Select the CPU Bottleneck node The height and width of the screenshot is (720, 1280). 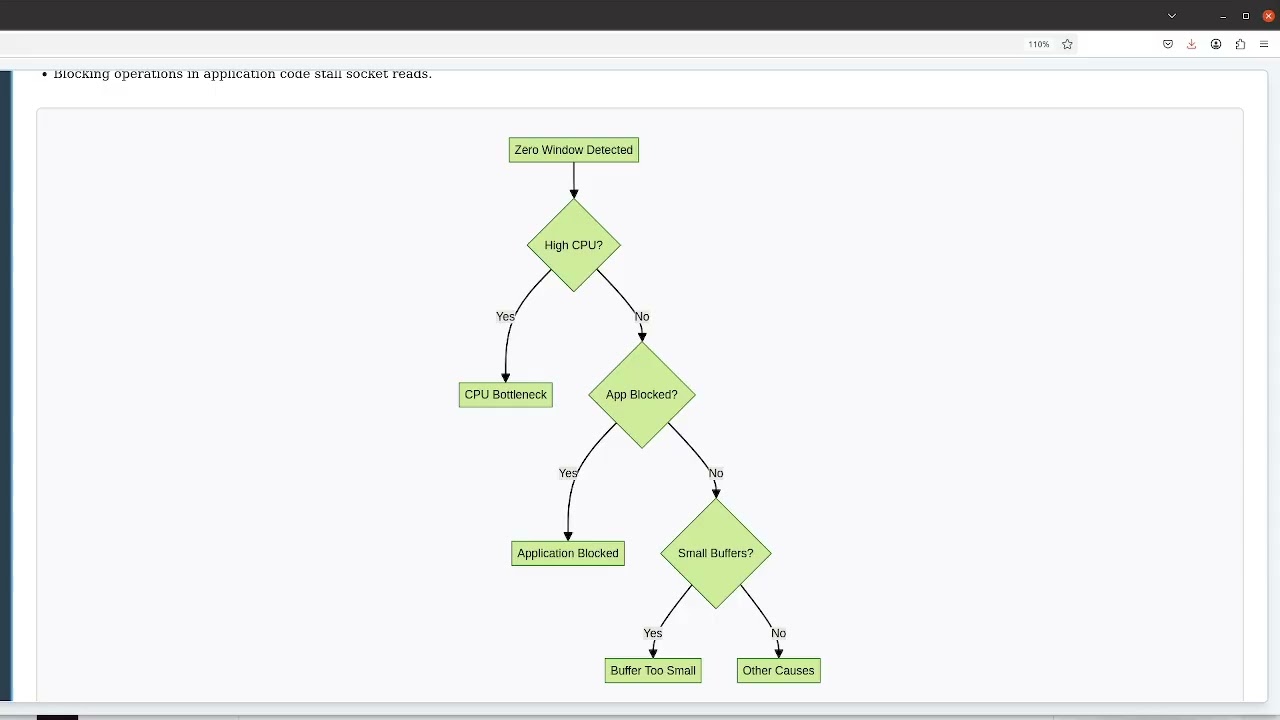[x=506, y=395]
